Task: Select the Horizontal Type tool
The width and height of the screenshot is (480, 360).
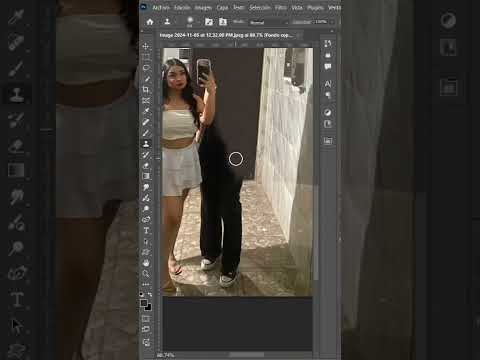Action: coord(146,231)
